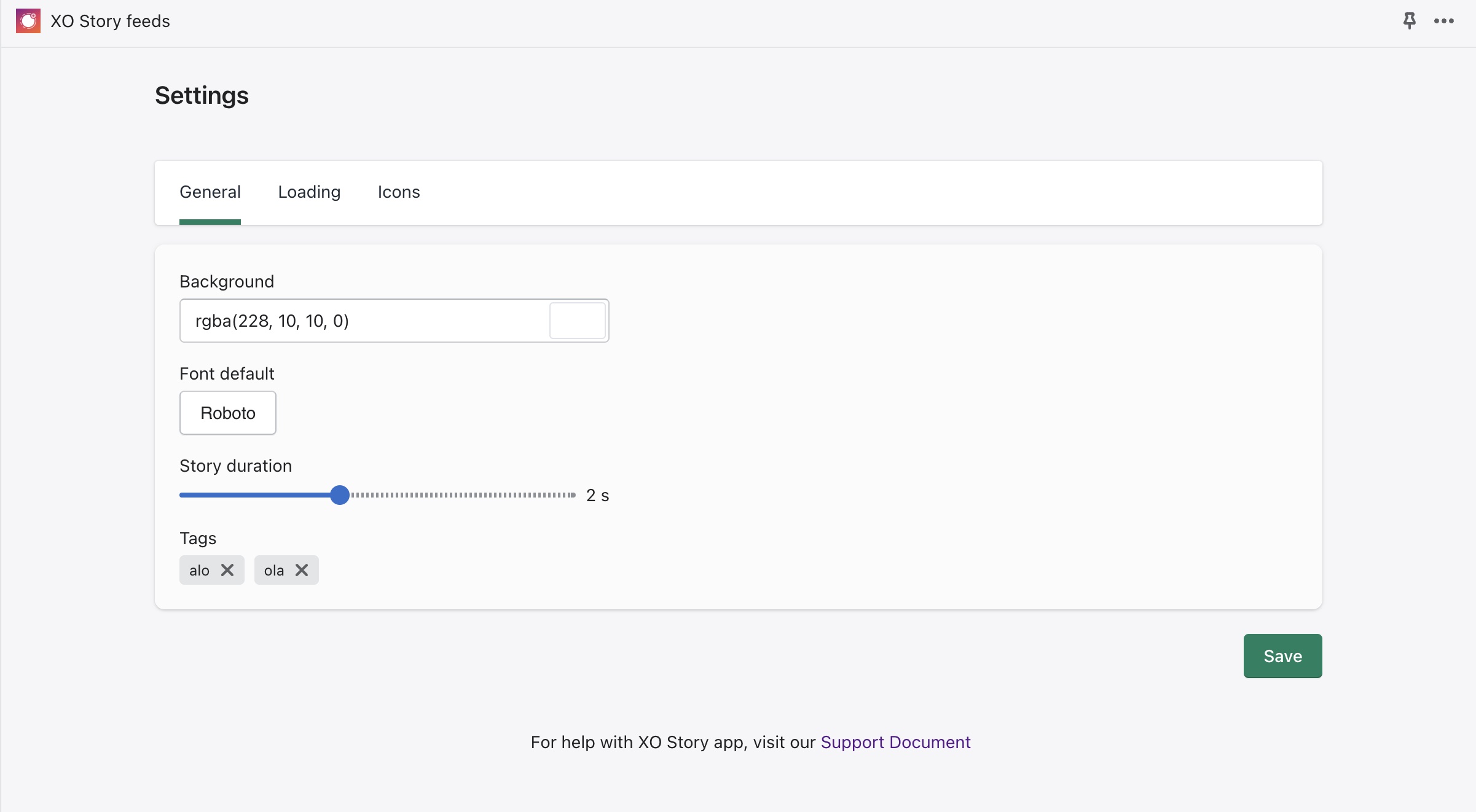Click the Story duration slider handle
This screenshot has width=1476, height=812.
339,495
